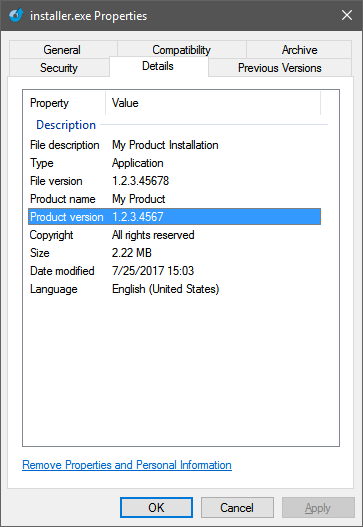363x527 pixels.
Task: Click the 'All rights reserved' value
Action: [153, 235]
